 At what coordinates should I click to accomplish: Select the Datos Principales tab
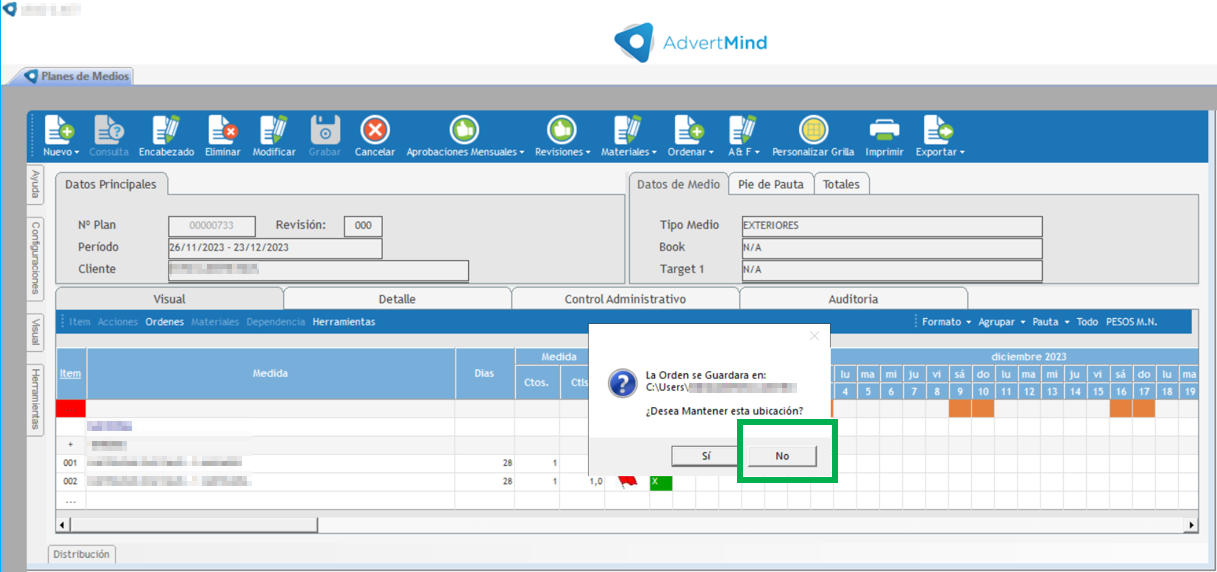coord(111,184)
